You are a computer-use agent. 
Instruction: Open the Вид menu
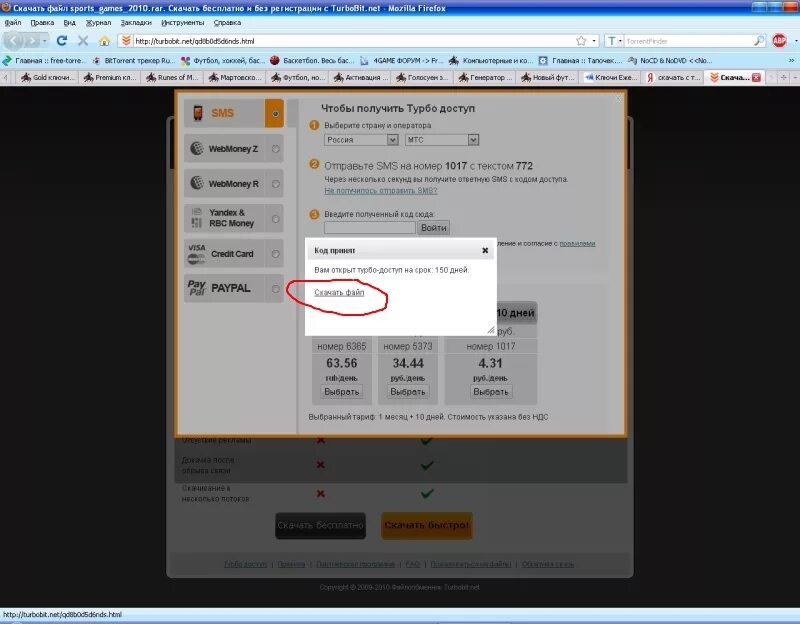point(69,22)
